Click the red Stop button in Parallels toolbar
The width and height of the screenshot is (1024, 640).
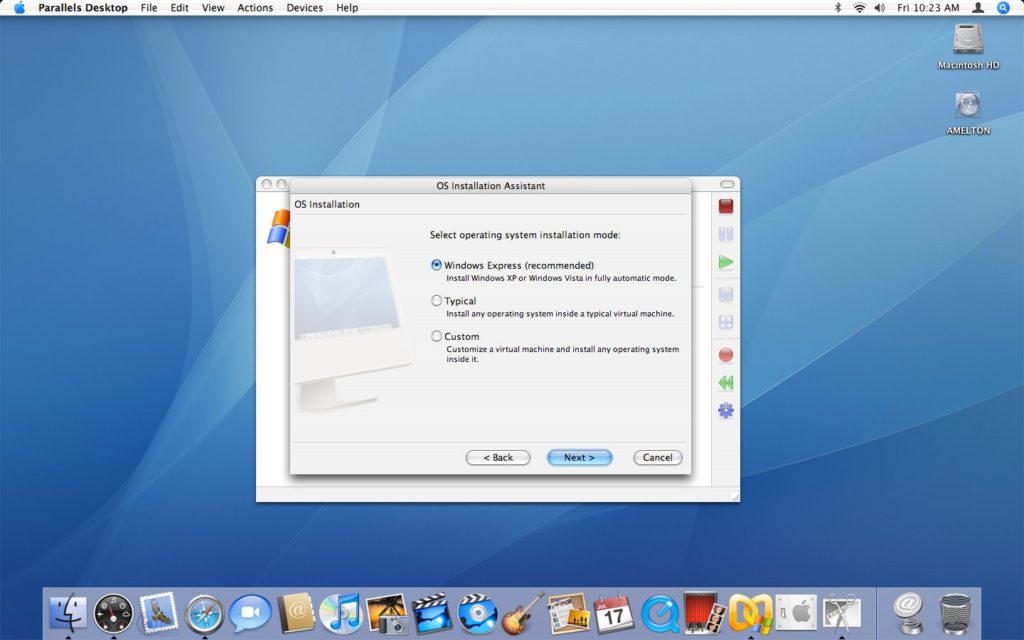[726, 206]
